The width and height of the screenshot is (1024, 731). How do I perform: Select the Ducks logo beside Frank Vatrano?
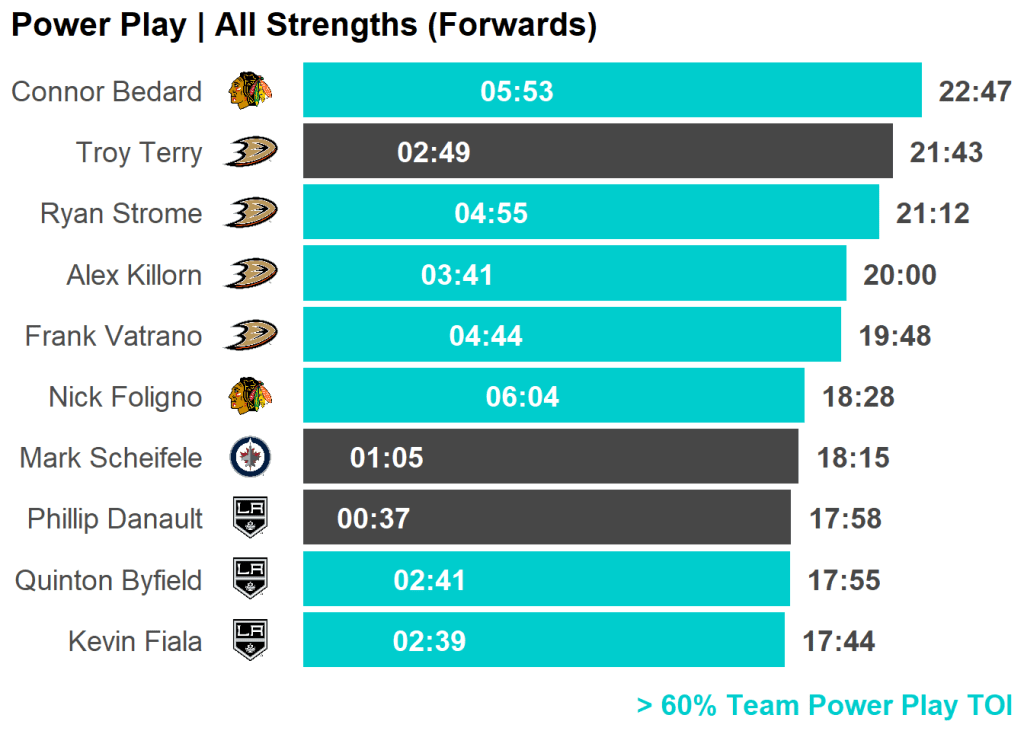[x=250, y=335]
